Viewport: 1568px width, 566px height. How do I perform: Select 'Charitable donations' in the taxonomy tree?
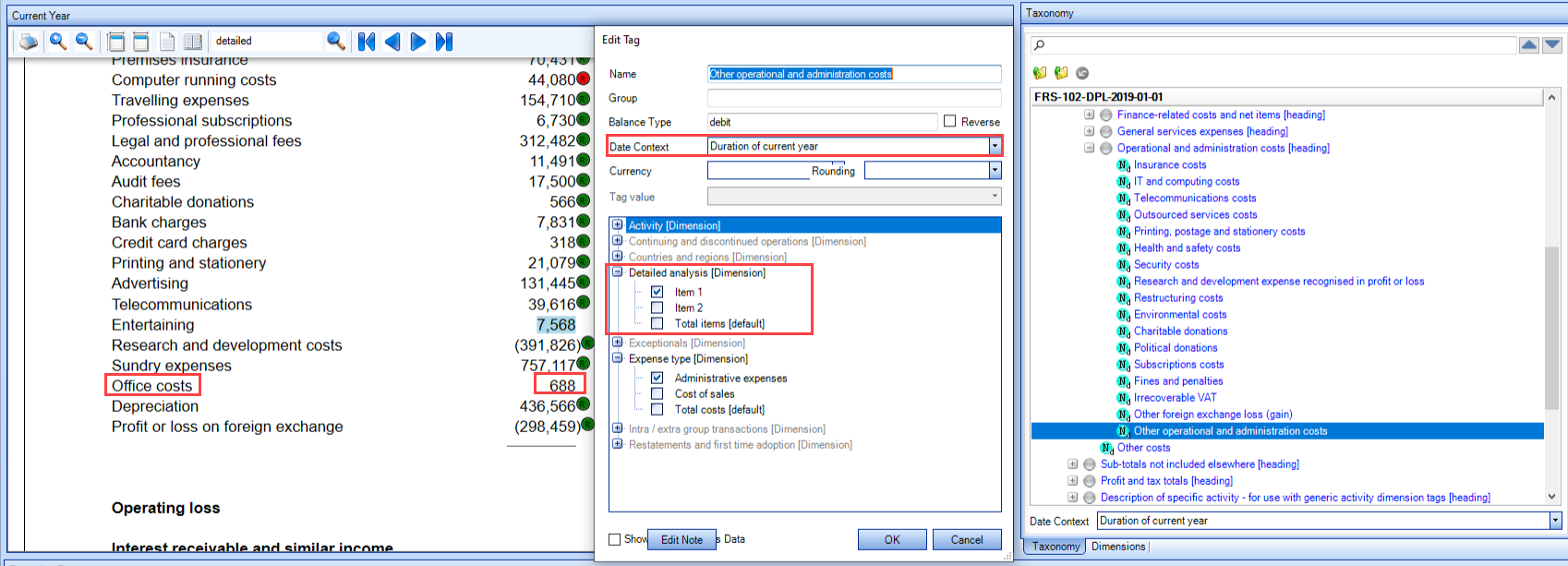pos(1181,331)
